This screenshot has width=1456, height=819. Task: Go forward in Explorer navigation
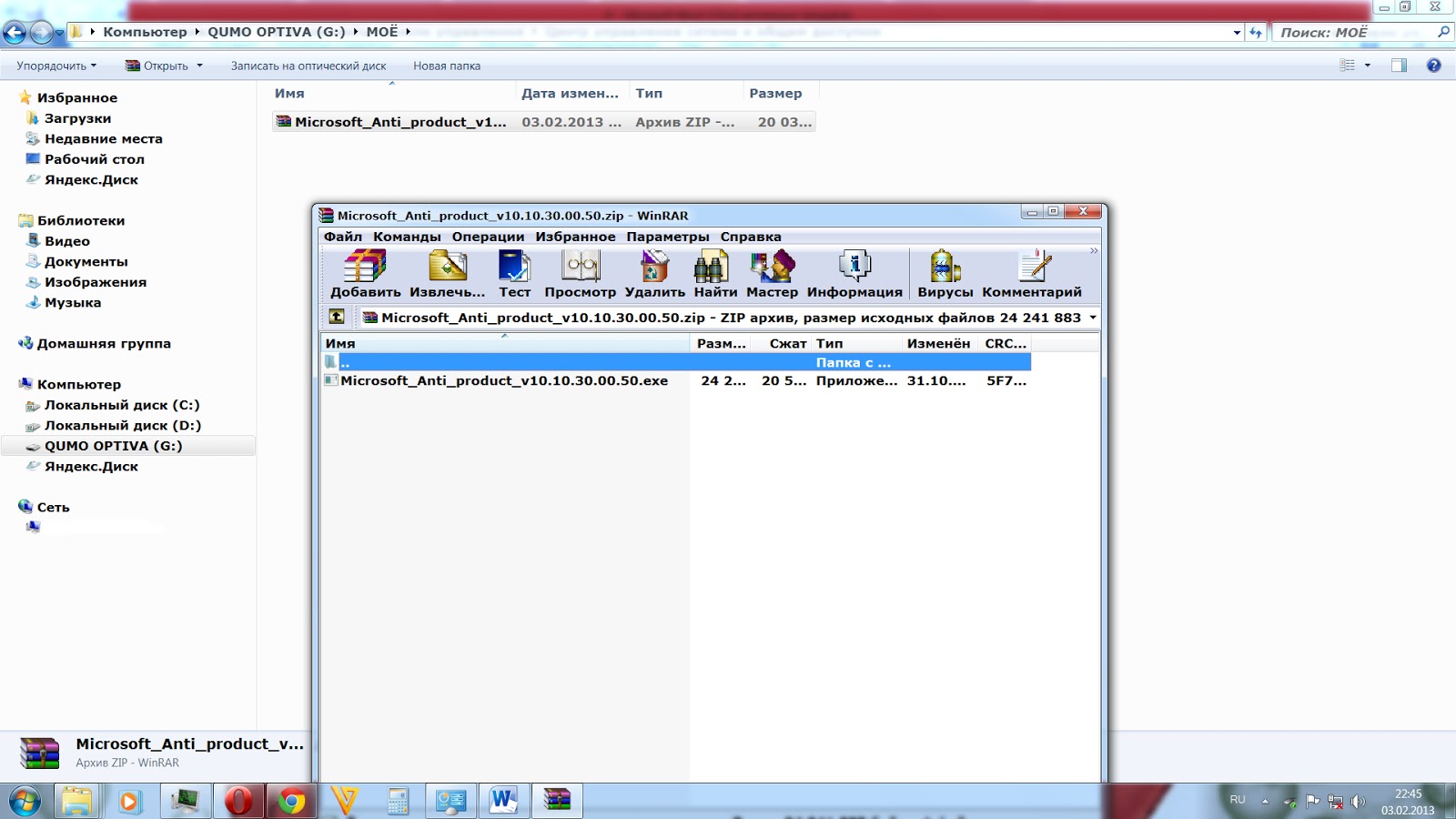[x=41, y=33]
